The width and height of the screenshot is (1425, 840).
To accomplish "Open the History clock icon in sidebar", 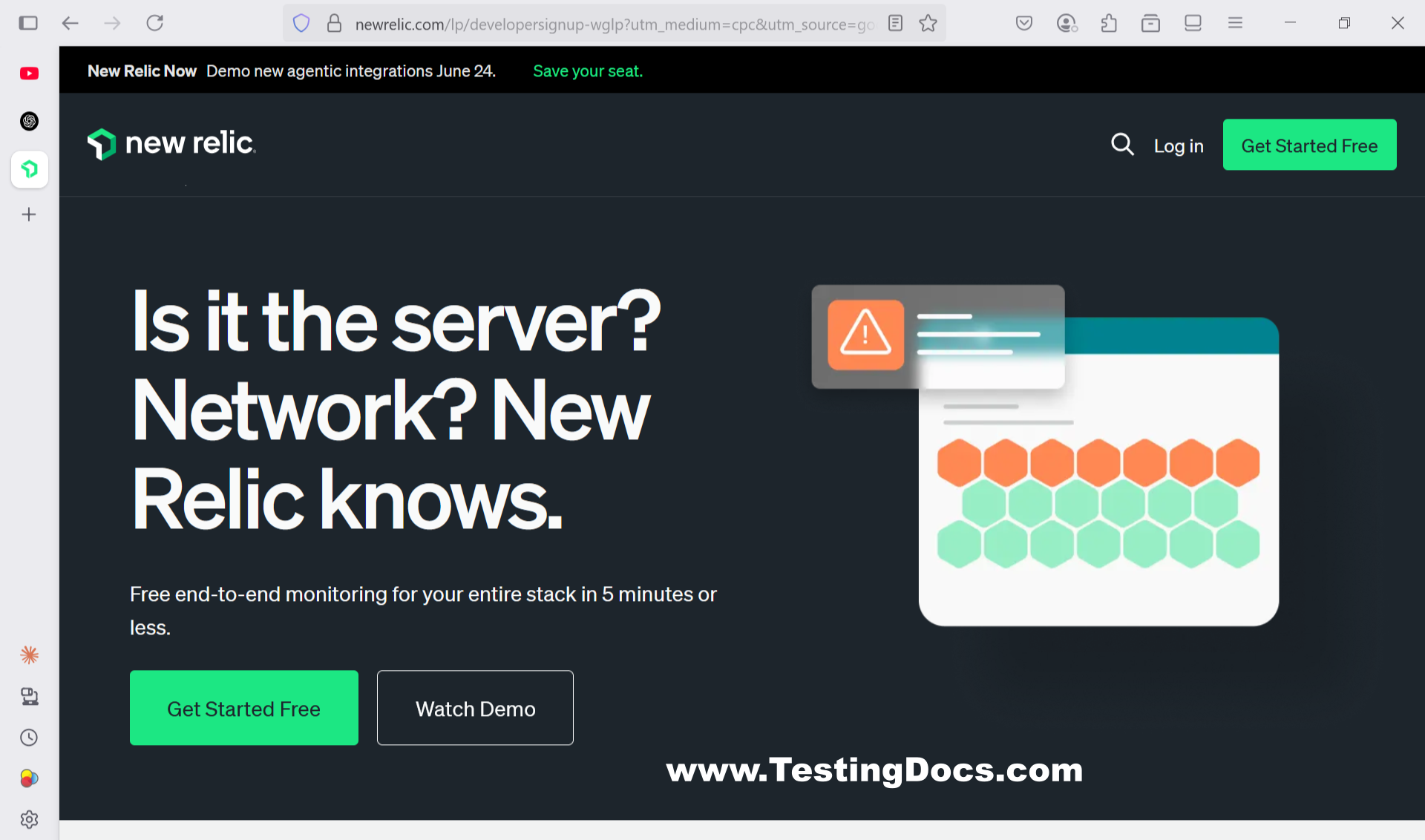I will [29, 738].
